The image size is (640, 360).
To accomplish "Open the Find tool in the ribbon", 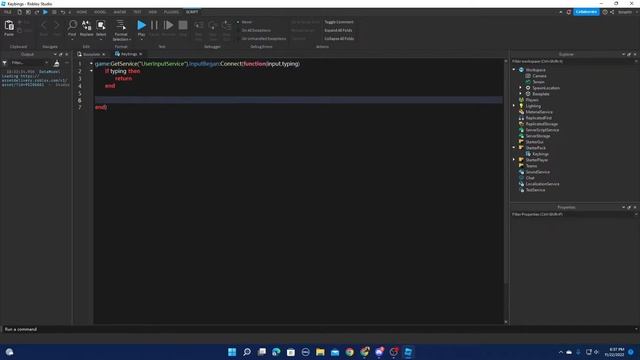I will tap(72, 25).
